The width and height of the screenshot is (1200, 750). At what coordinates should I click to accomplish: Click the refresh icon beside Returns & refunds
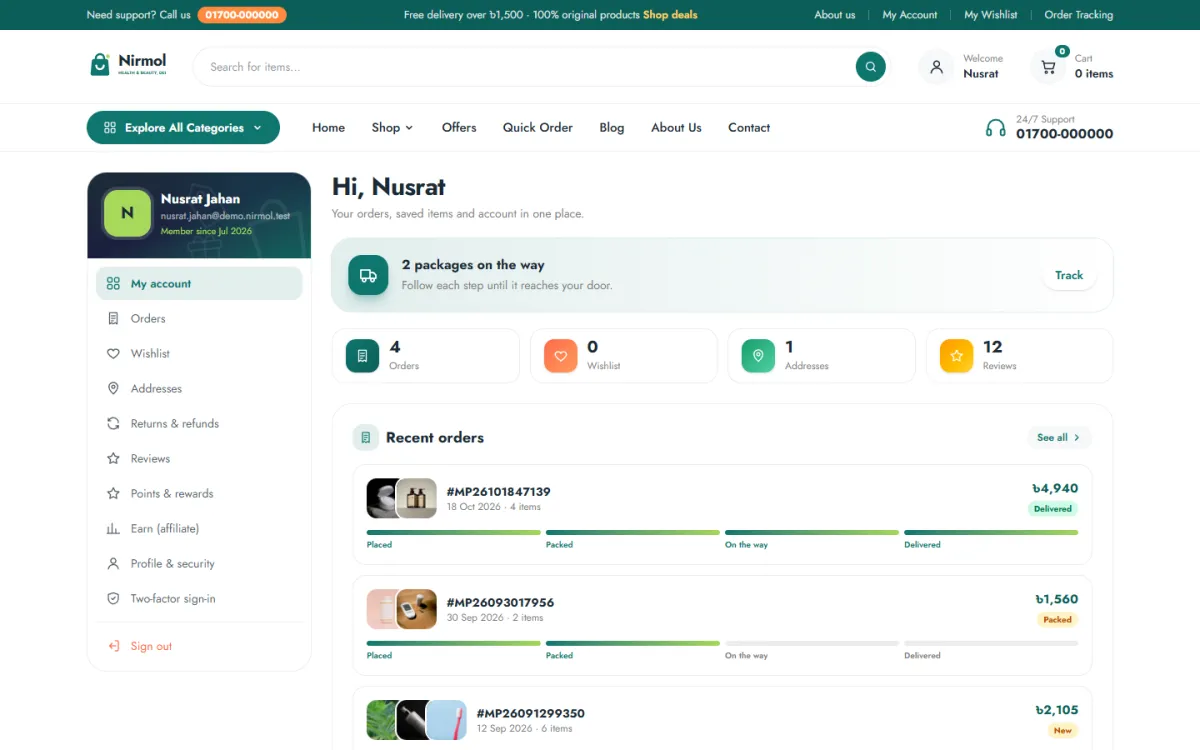coord(113,423)
